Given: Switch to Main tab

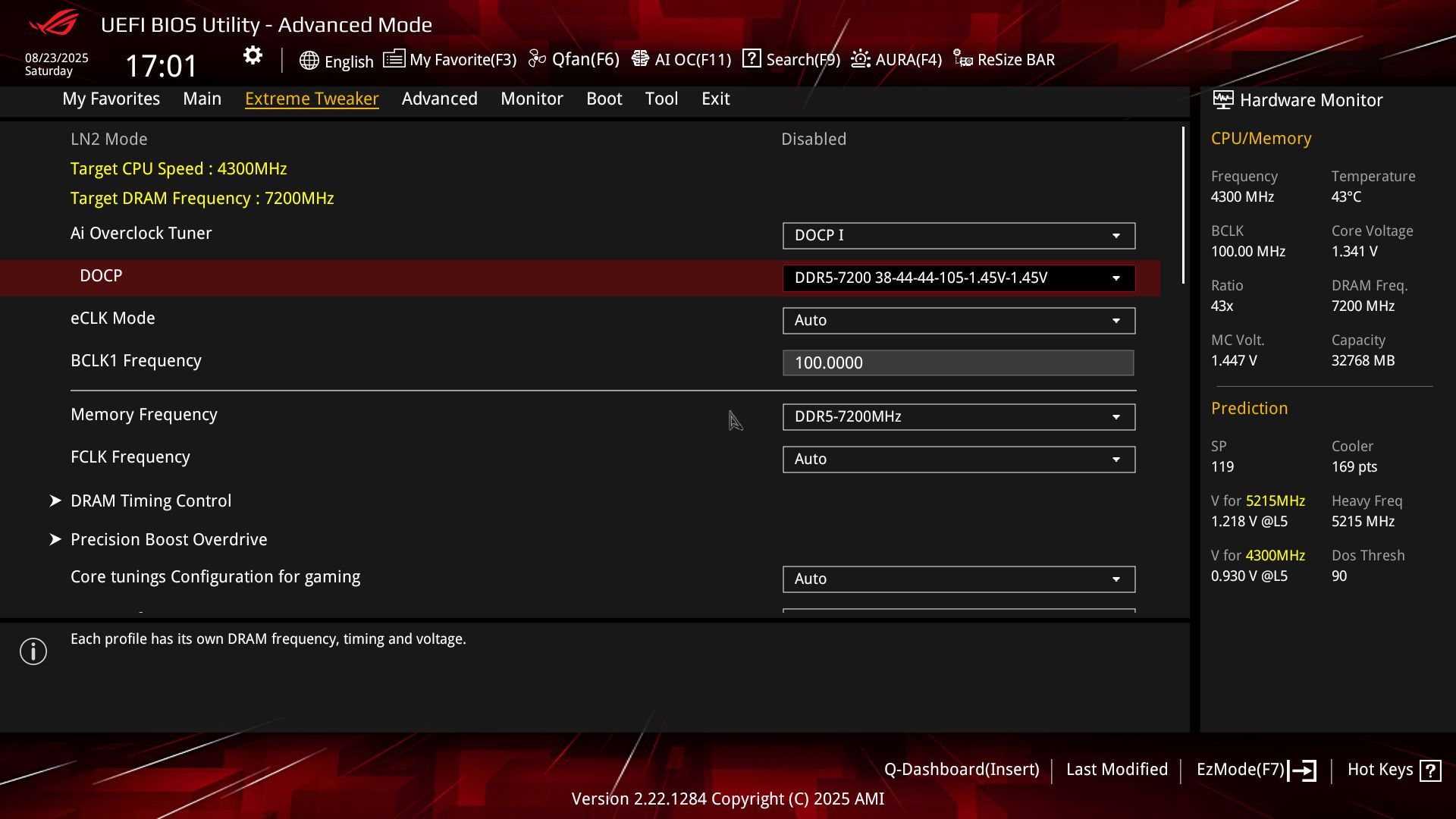Looking at the screenshot, I should point(202,99).
